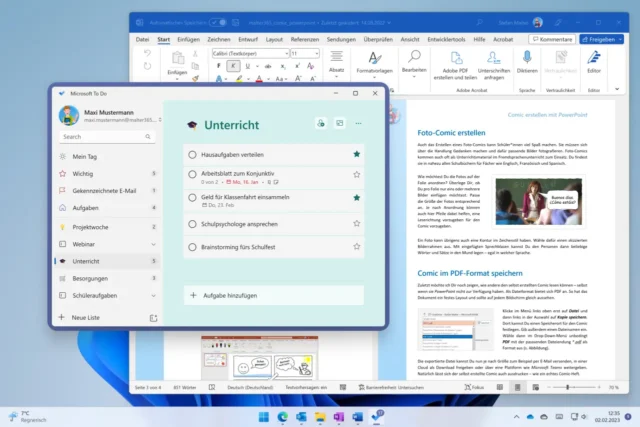
Task: Mark 'Hausaufgaben verteilen' as completed
Action: [x=192, y=154]
